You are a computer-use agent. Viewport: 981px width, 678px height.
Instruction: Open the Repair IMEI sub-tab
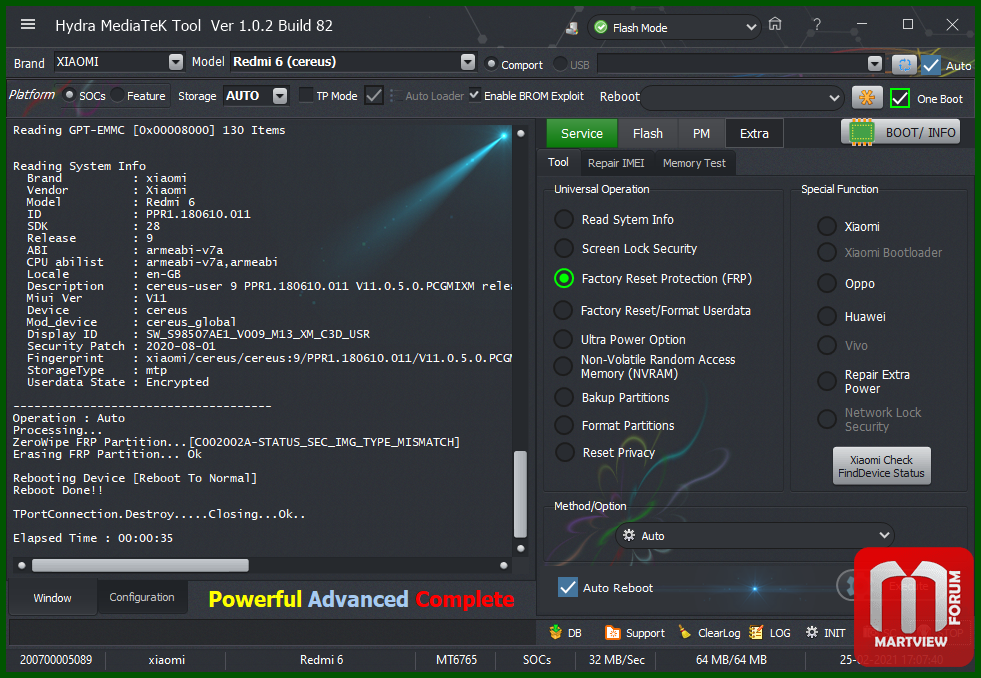[616, 163]
